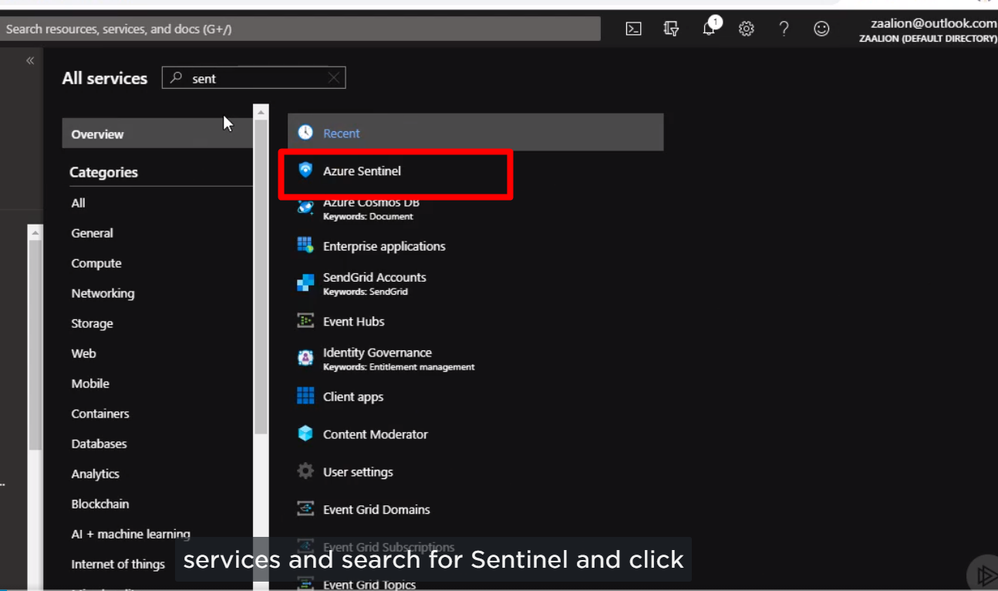The image size is (998, 591).
Task: Click the Enterprise applications icon
Action: 306,245
